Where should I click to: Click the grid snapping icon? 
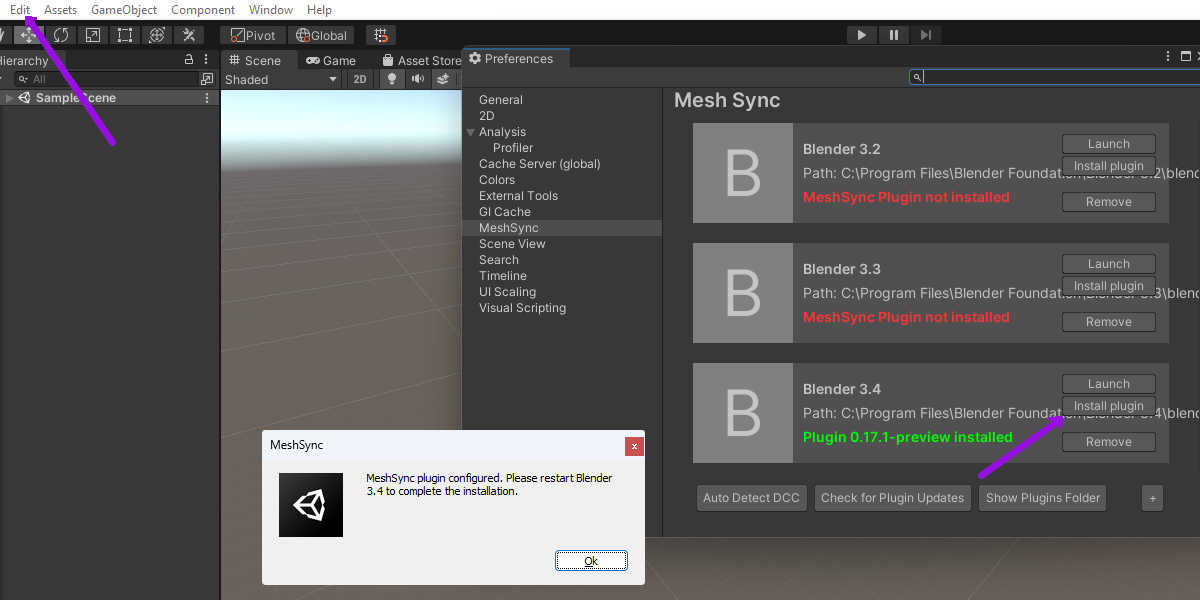381,35
